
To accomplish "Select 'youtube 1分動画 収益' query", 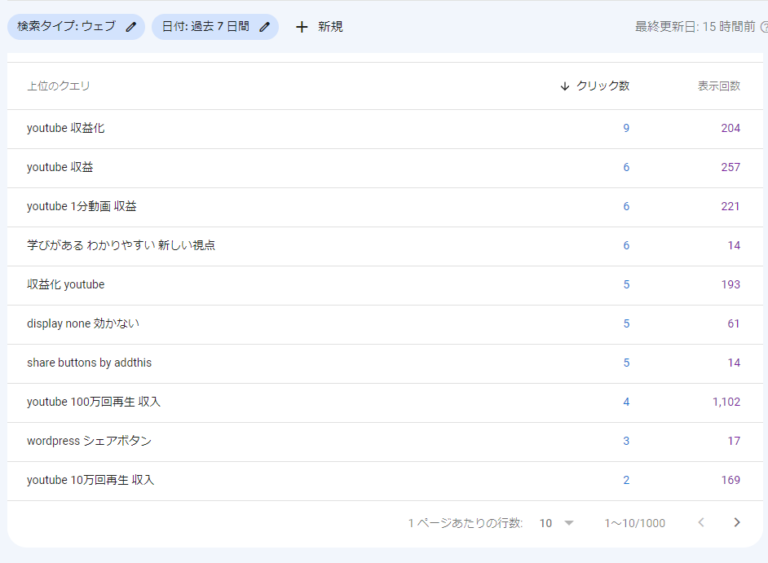I will (x=82, y=206).
